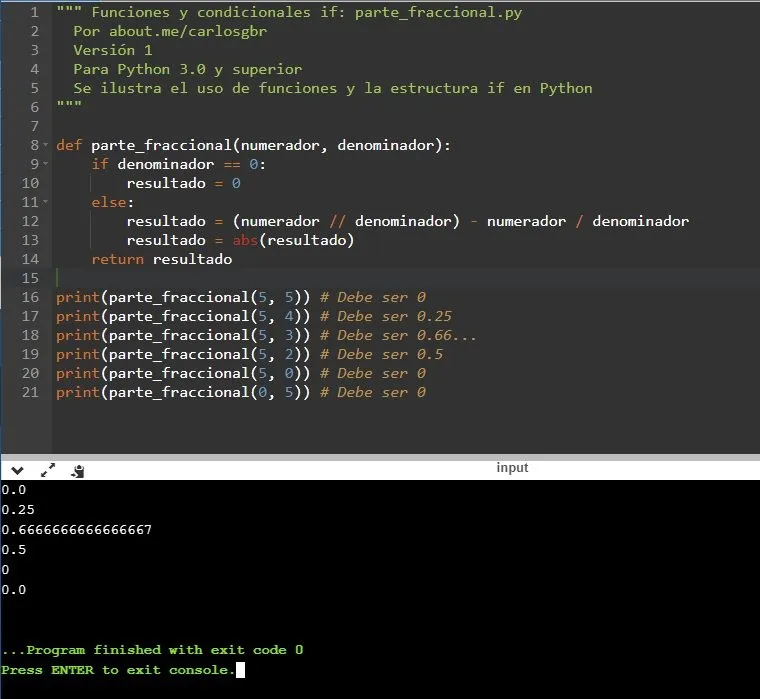Place the cursor on empty line 15

click(x=406, y=278)
